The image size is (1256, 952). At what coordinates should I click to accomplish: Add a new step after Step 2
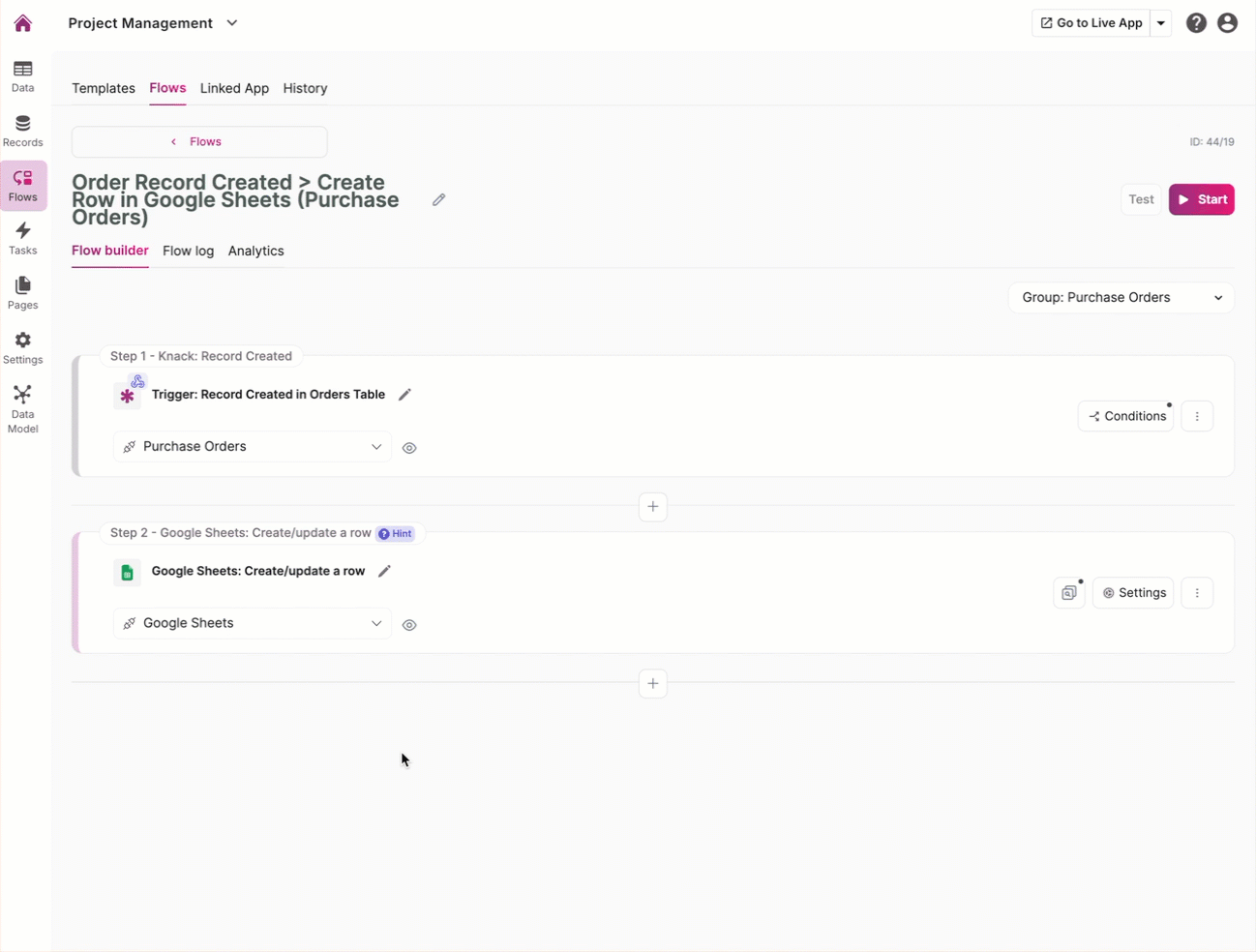coord(653,684)
